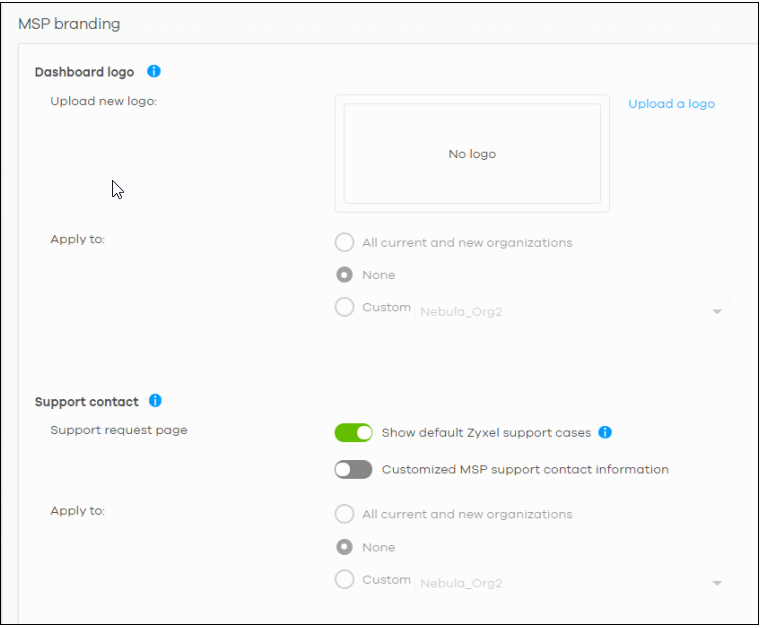The image size is (763, 628).
Task: Click the Support contact section heading
Action: [x=87, y=402]
